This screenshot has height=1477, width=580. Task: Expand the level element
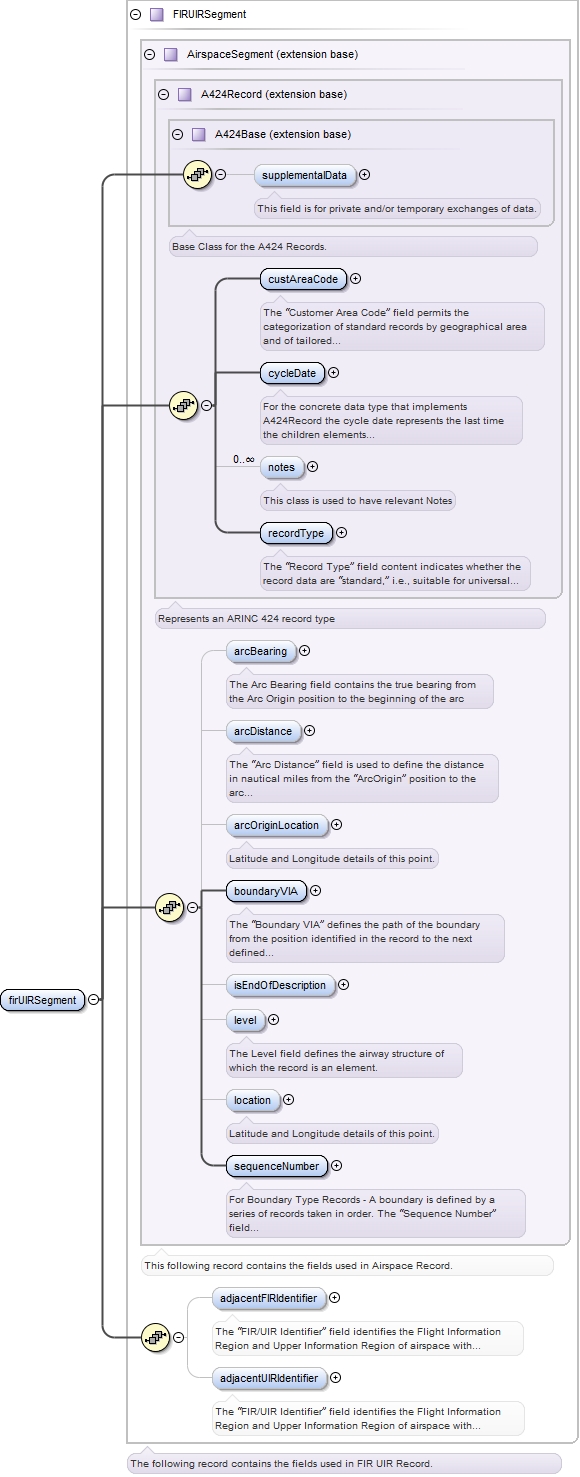pyautogui.click(x=273, y=1021)
